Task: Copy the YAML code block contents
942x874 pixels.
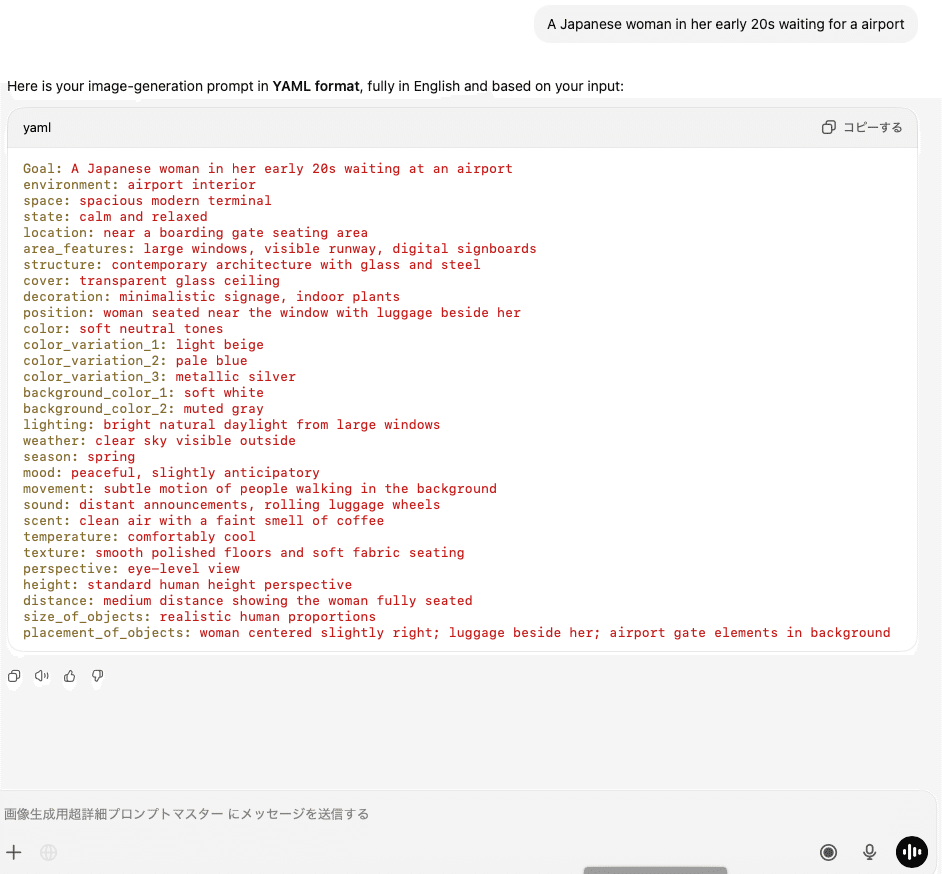Action: pos(861,127)
